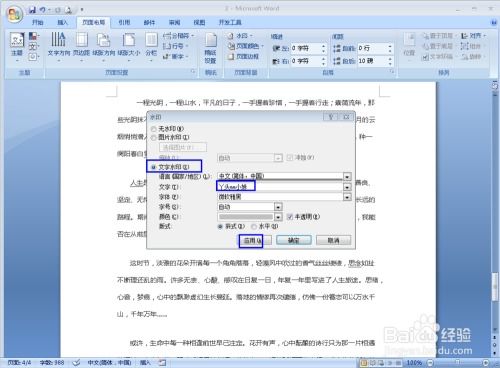Open Text Direction (文字方向) options
The image size is (500, 368).
point(58,47)
